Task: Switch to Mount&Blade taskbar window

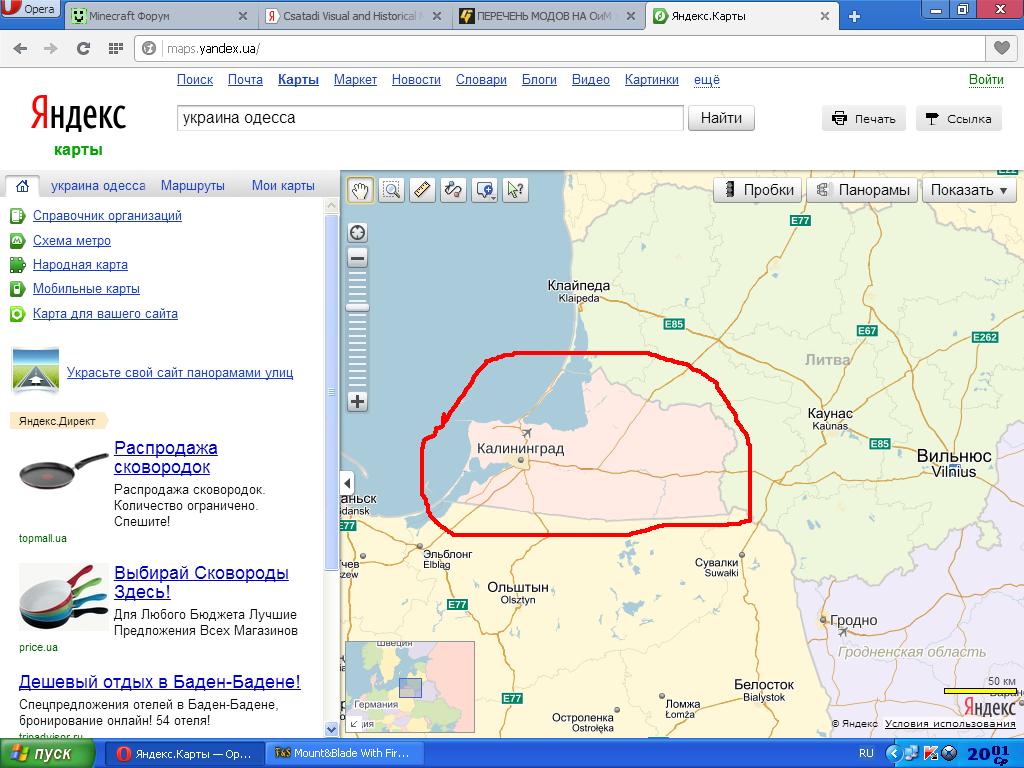Action: click(x=345, y=753)
